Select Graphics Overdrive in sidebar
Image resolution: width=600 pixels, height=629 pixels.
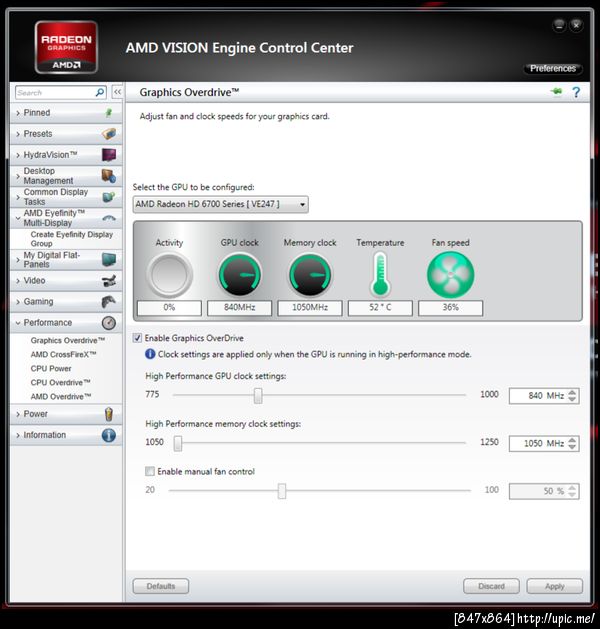tap(68, 340)
